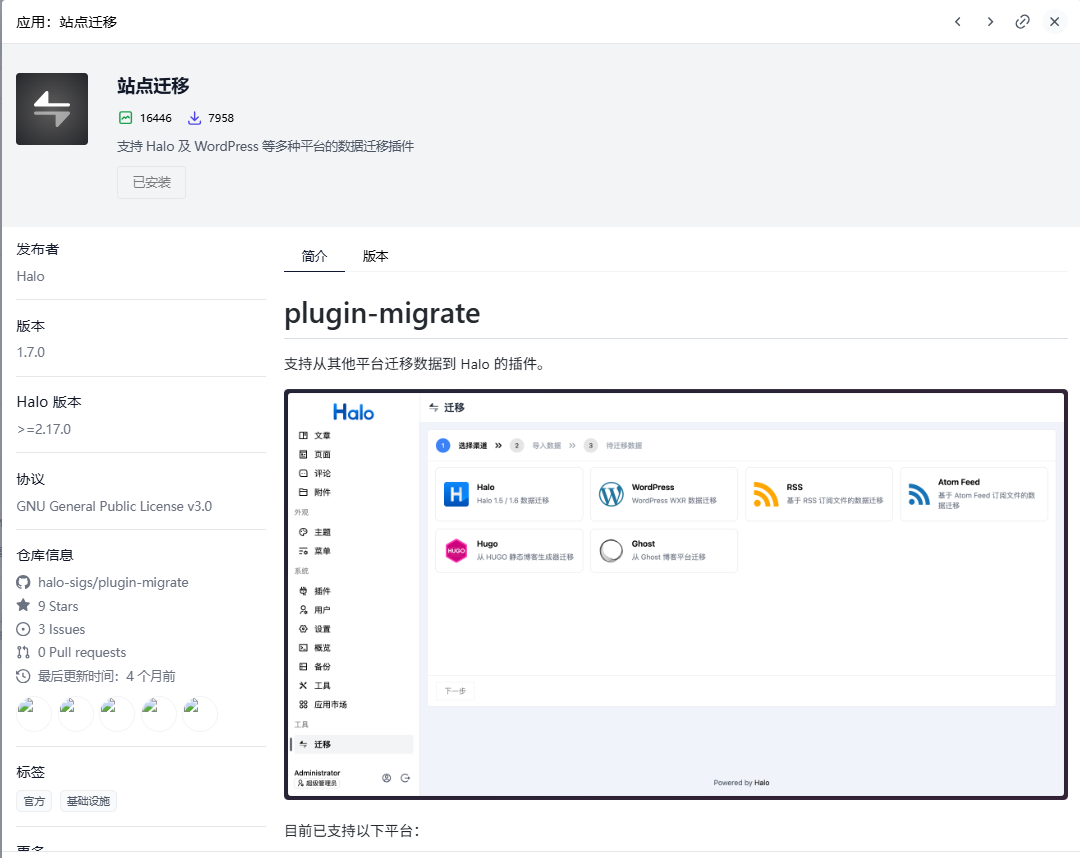Open the 3 Issues link

coord(61,629)
